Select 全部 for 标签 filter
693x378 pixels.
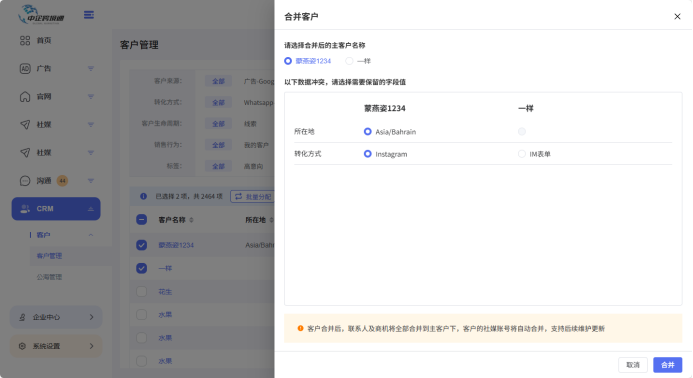(x=218, y=166)
